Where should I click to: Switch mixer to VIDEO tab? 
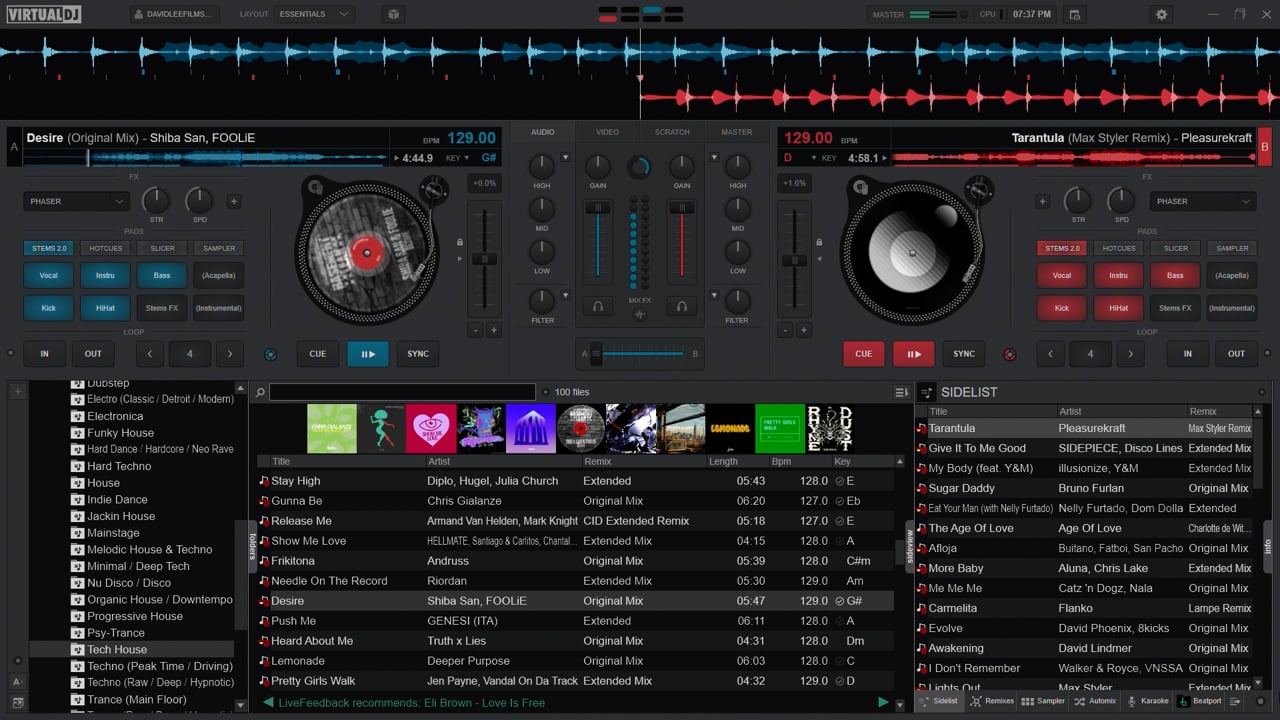pyautogui.click(x=607, y=132)
